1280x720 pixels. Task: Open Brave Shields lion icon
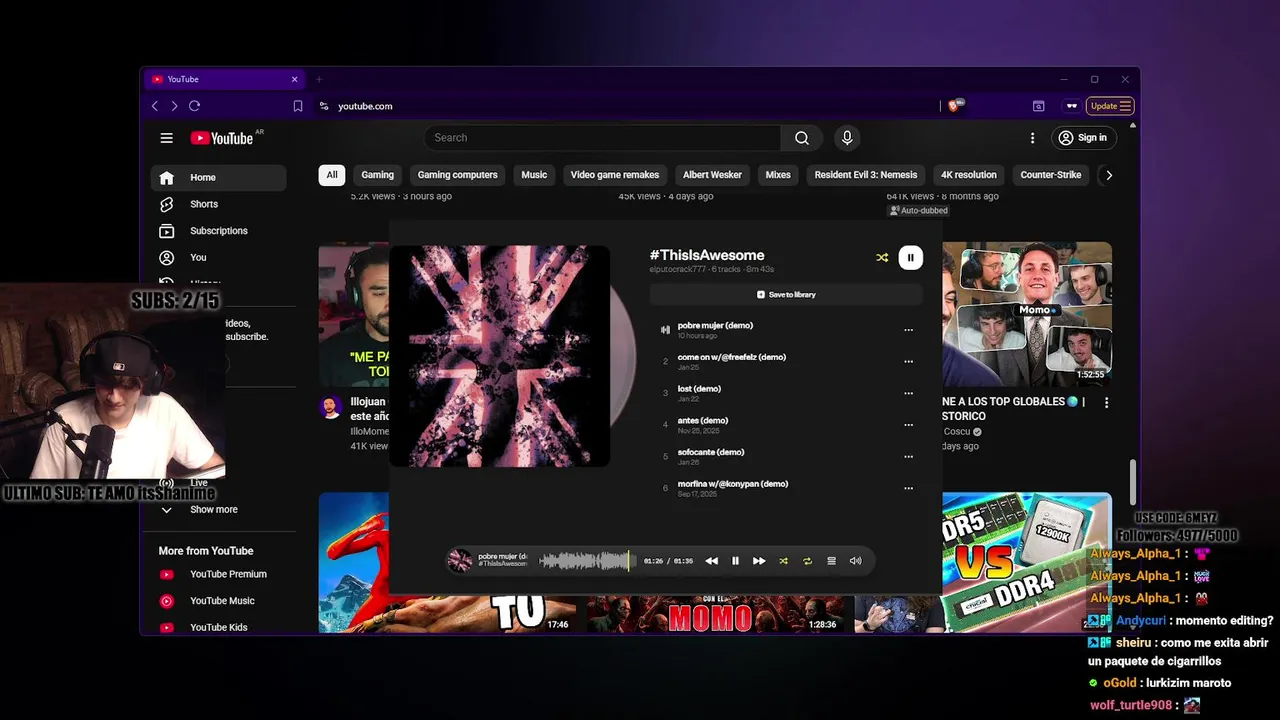click(955, 105)
